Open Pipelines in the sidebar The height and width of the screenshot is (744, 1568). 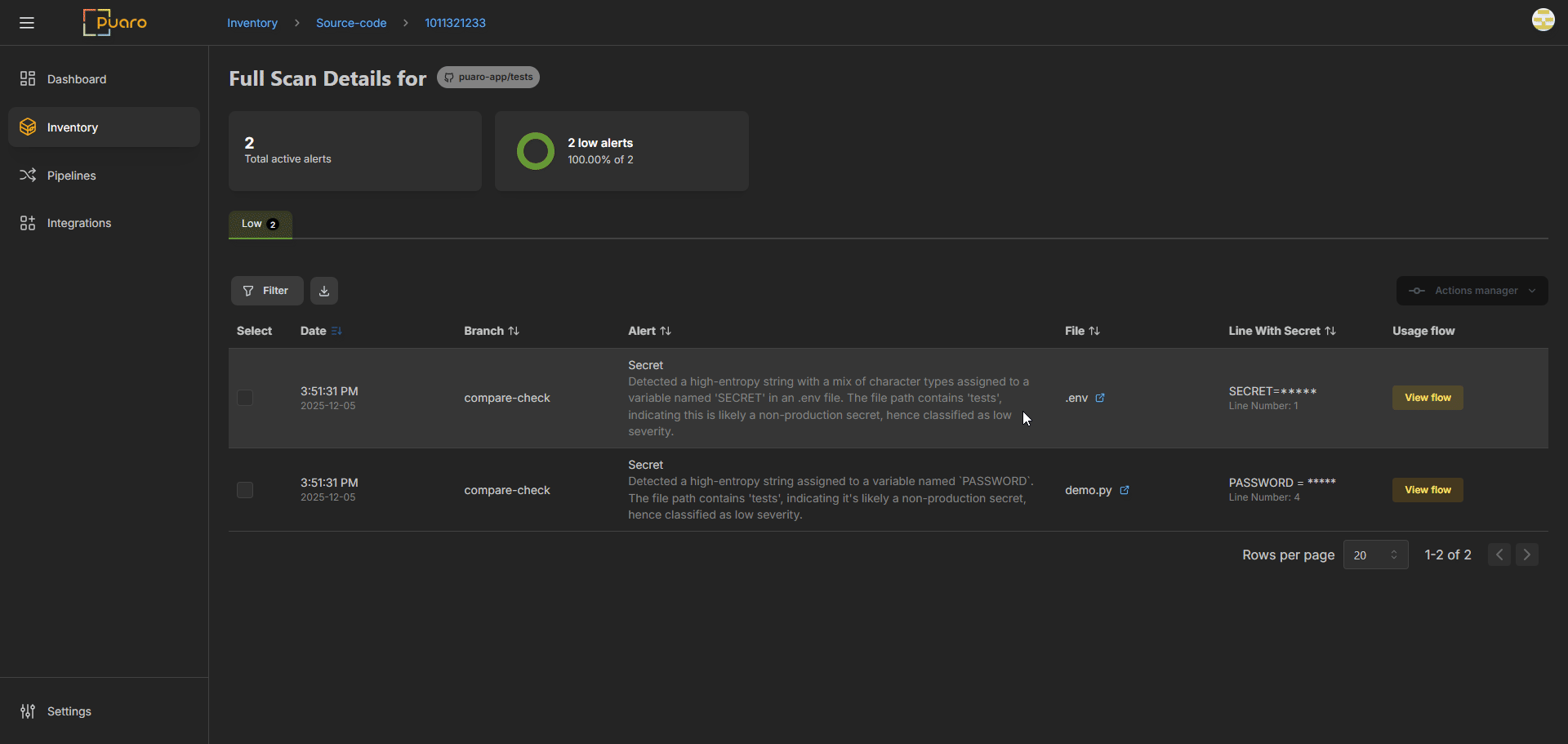tap(71, 176)
